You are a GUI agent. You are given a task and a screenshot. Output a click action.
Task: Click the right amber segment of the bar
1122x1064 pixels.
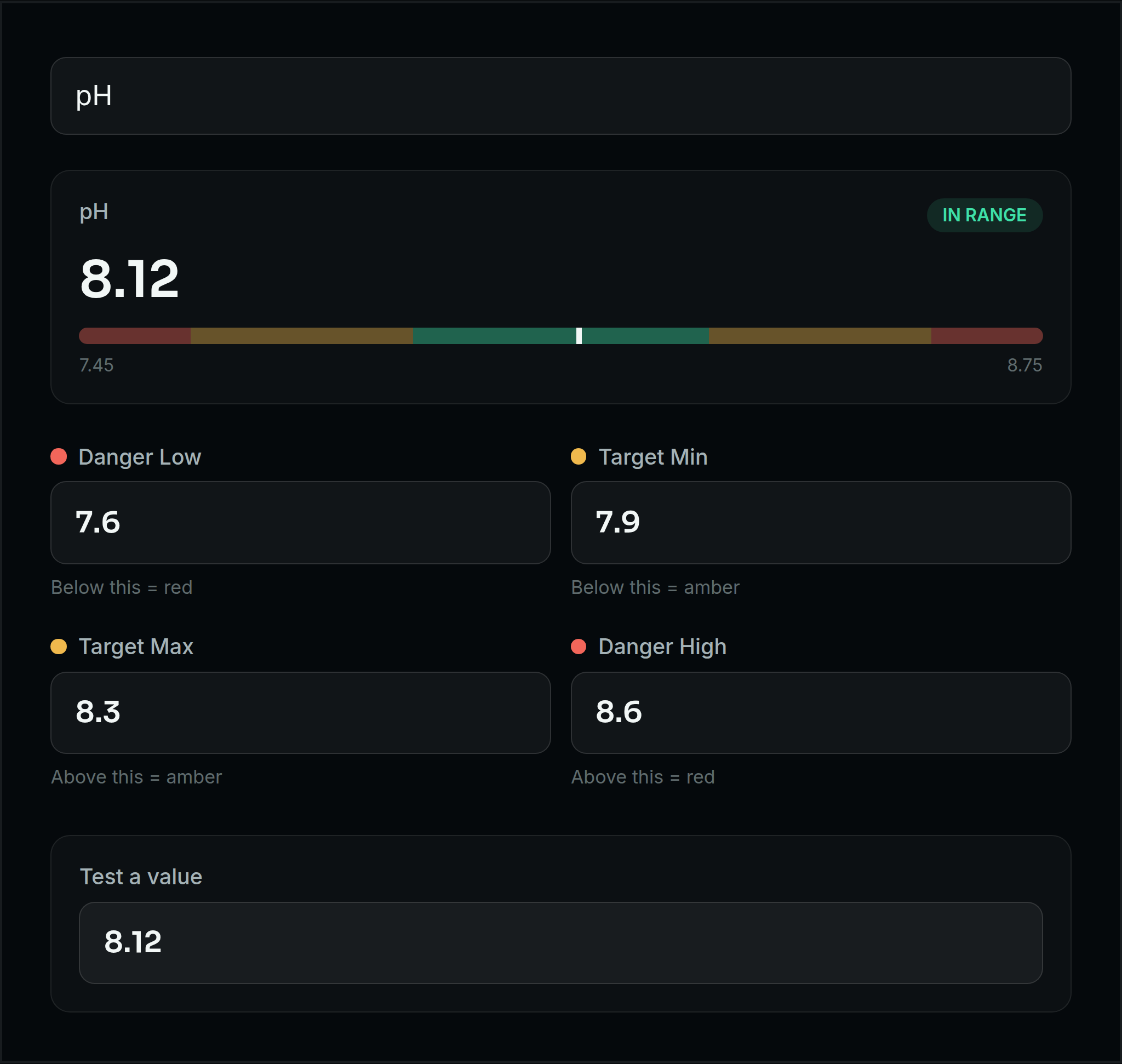820,336
